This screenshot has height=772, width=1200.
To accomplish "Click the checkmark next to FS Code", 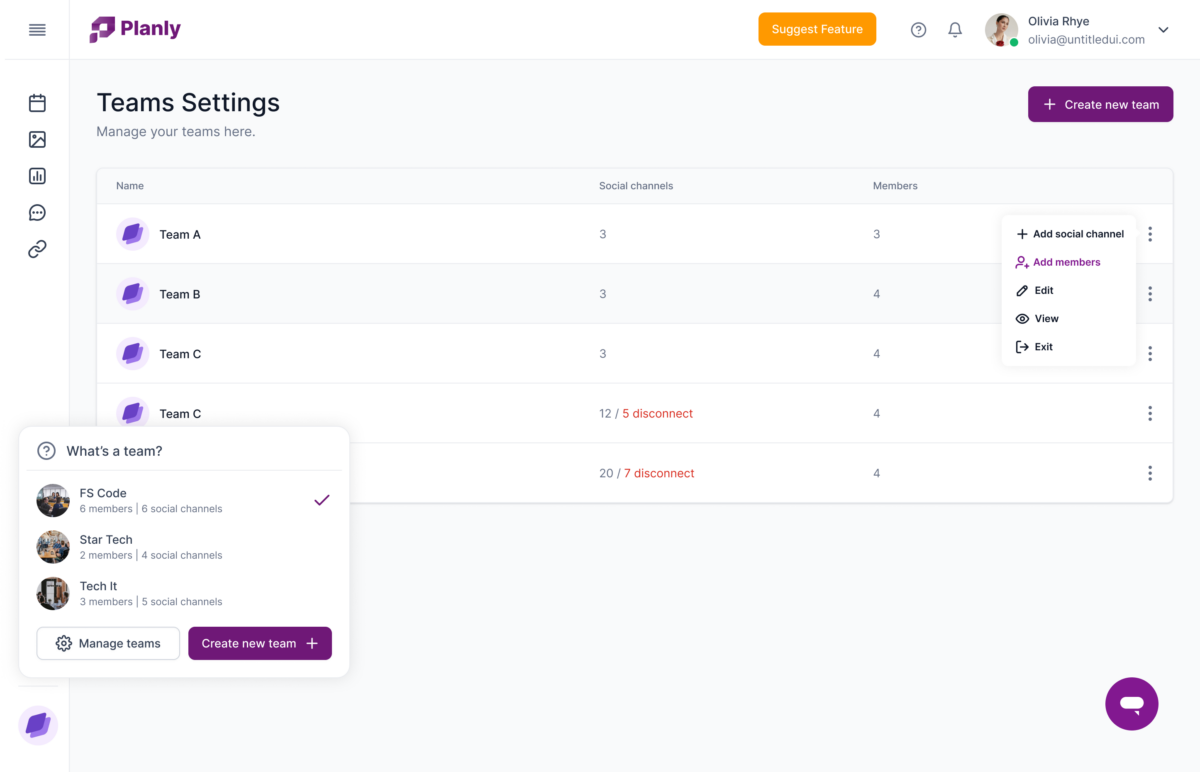I will [x=321, y=500].
